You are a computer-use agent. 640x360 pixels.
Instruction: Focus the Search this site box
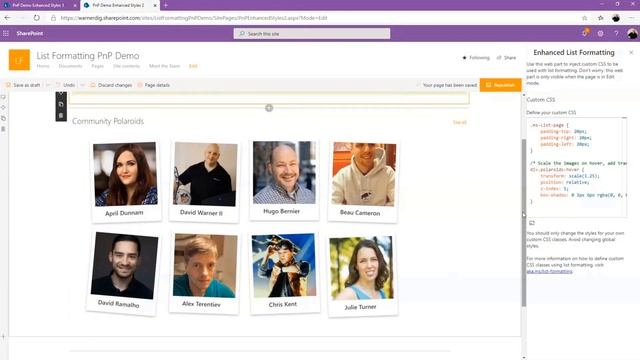[x=312, y=33]
